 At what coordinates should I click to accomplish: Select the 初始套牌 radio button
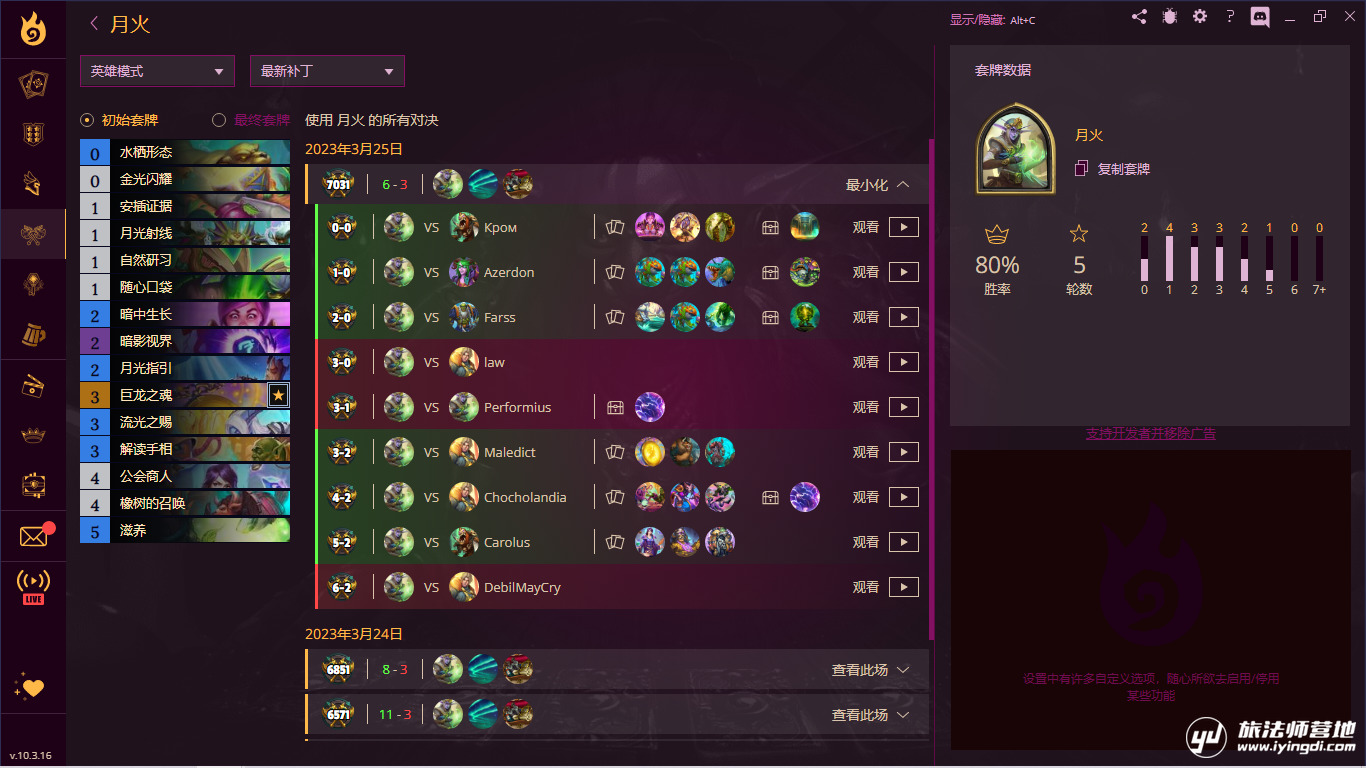pyautogui.click(x=87, y=120)
